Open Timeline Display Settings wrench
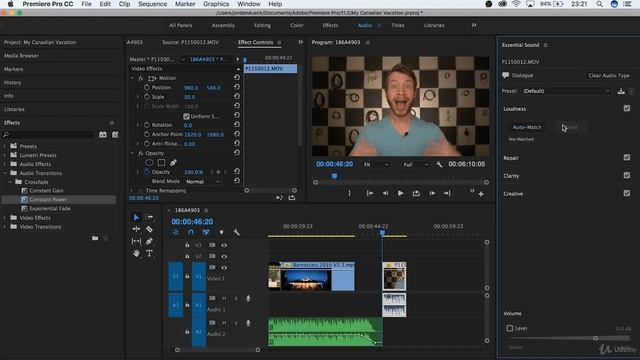The height and width of the screenshot is (360, 640). 236,232
